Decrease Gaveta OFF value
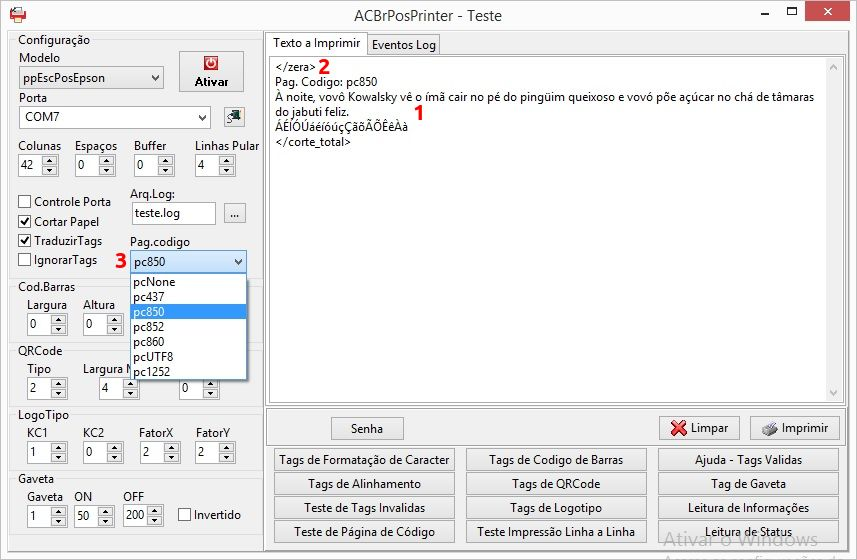Viewport: 857px width, 560px height. point(155,521)
